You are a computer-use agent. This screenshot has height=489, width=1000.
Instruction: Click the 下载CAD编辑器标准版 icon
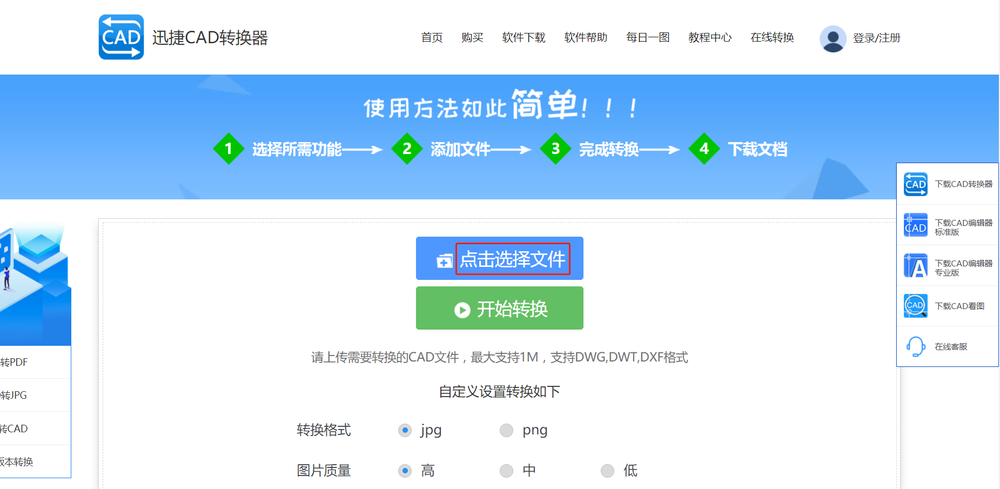[x=916, y=225]
